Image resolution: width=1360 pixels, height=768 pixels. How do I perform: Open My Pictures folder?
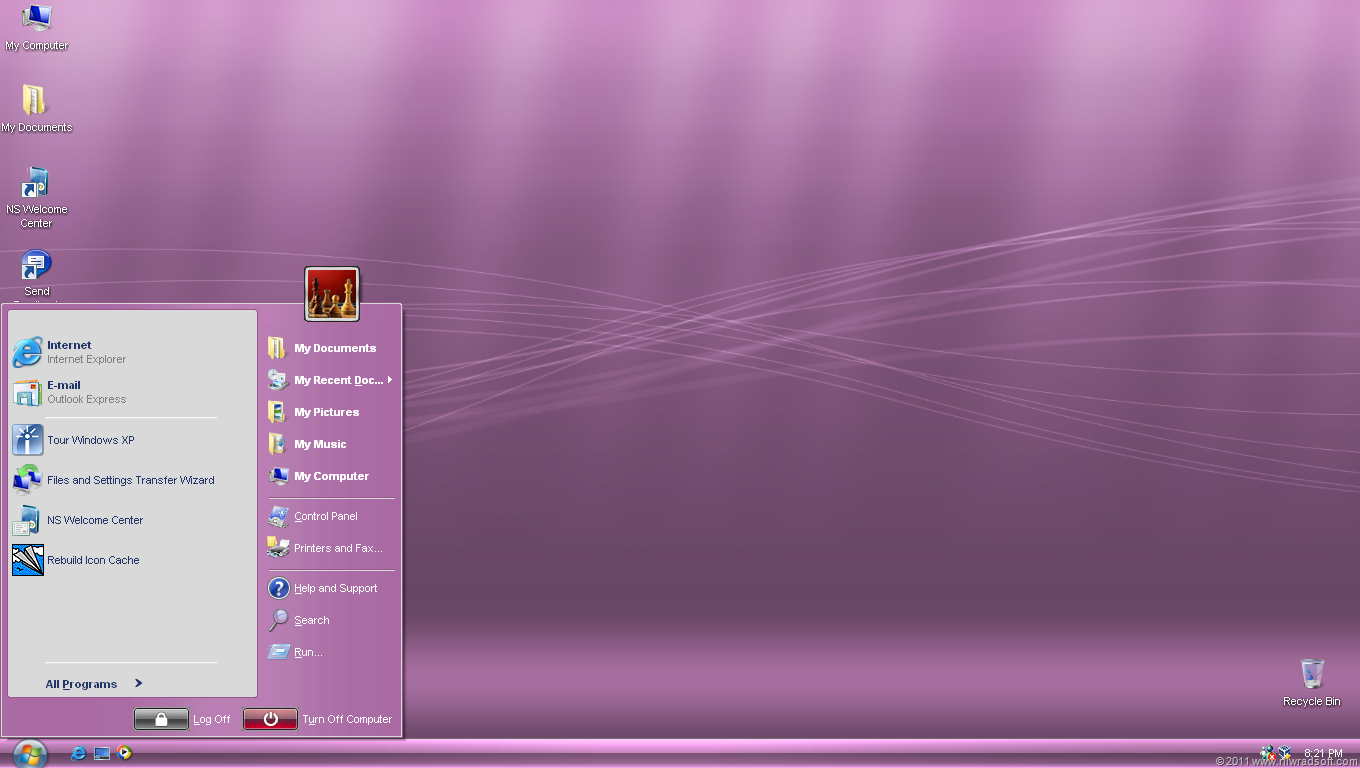(x=329, y=412)
